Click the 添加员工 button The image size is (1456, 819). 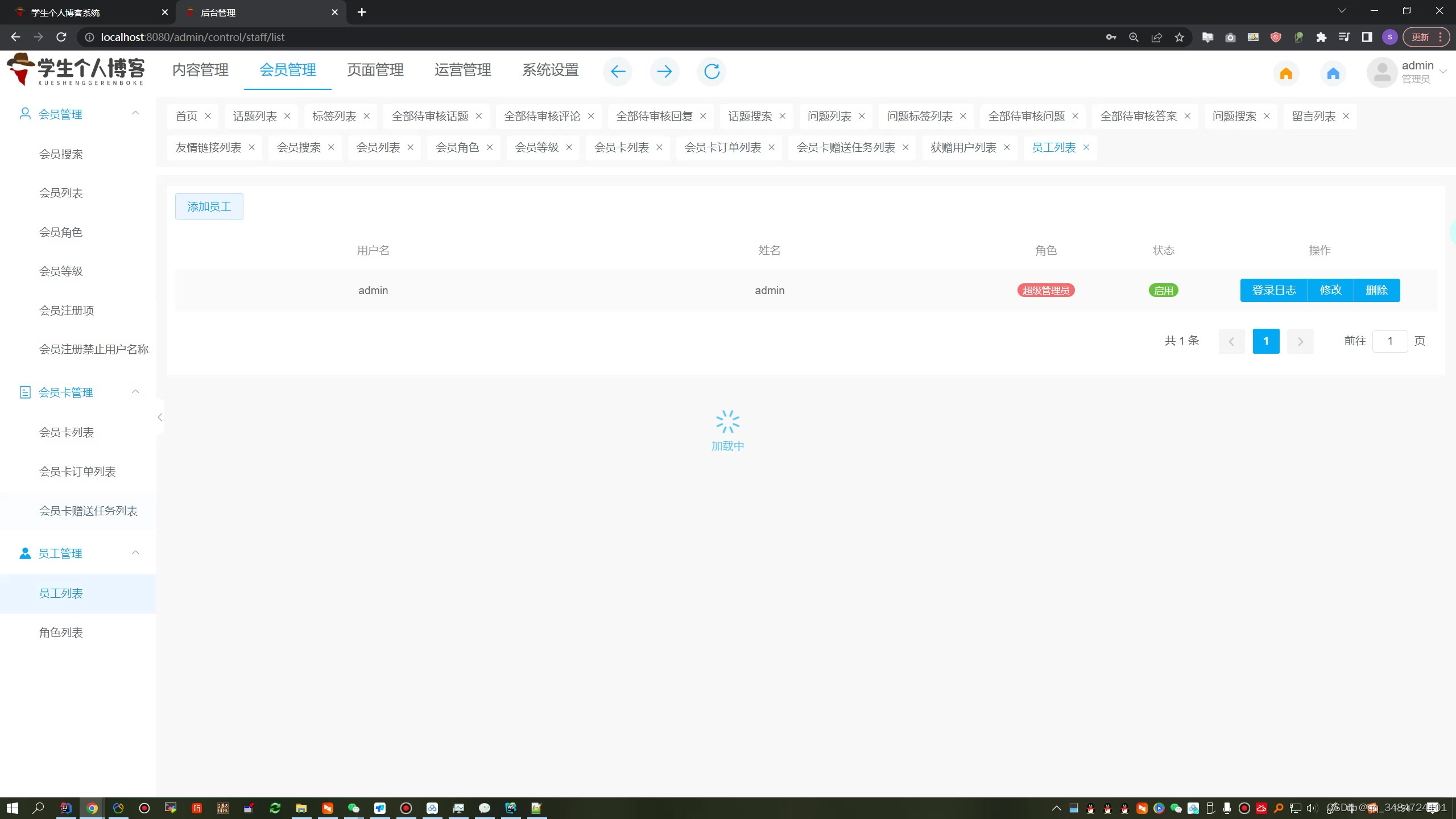pos(209,206)
